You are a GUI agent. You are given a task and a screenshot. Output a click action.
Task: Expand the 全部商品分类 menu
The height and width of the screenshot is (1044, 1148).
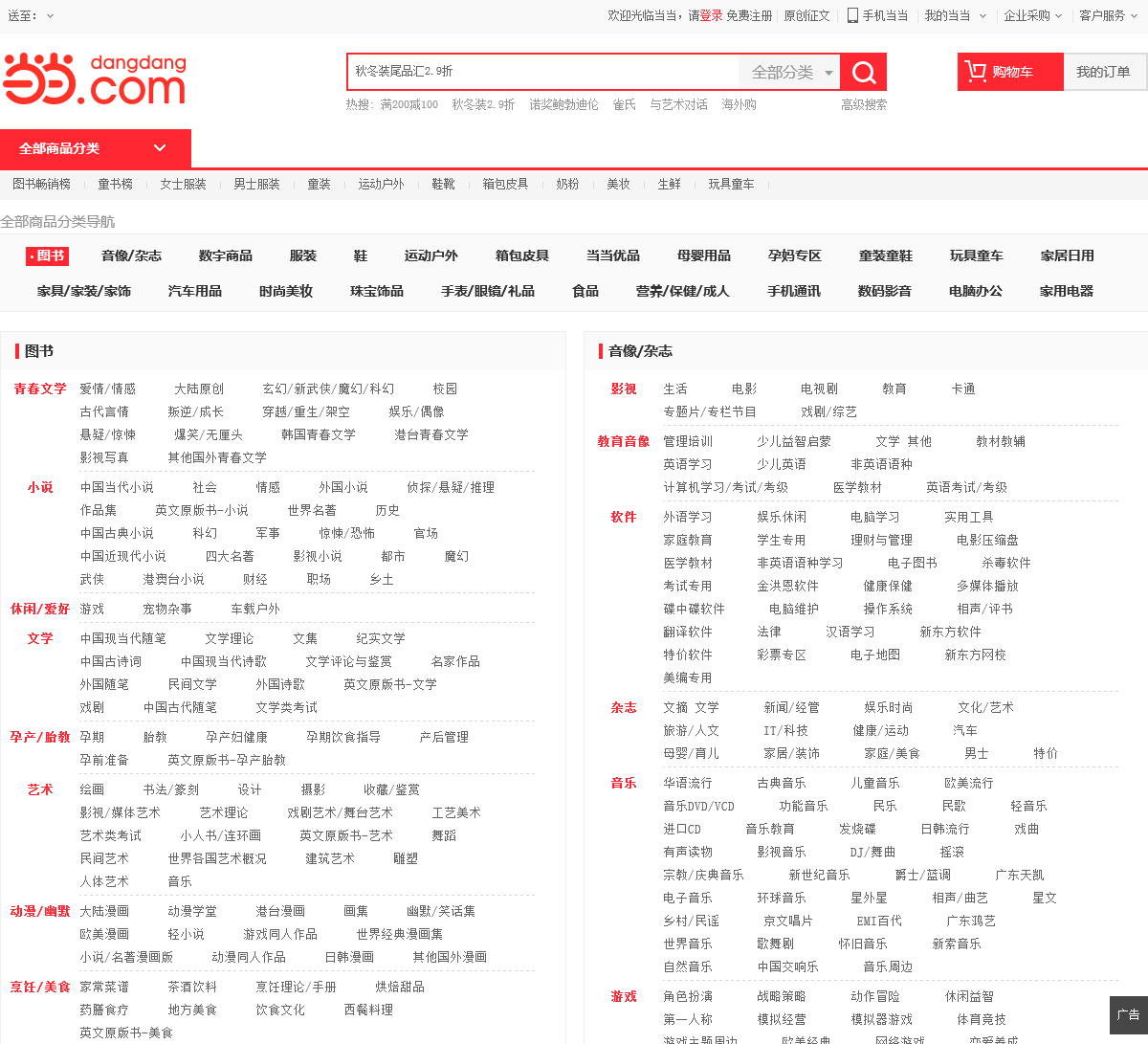(96, 148)
